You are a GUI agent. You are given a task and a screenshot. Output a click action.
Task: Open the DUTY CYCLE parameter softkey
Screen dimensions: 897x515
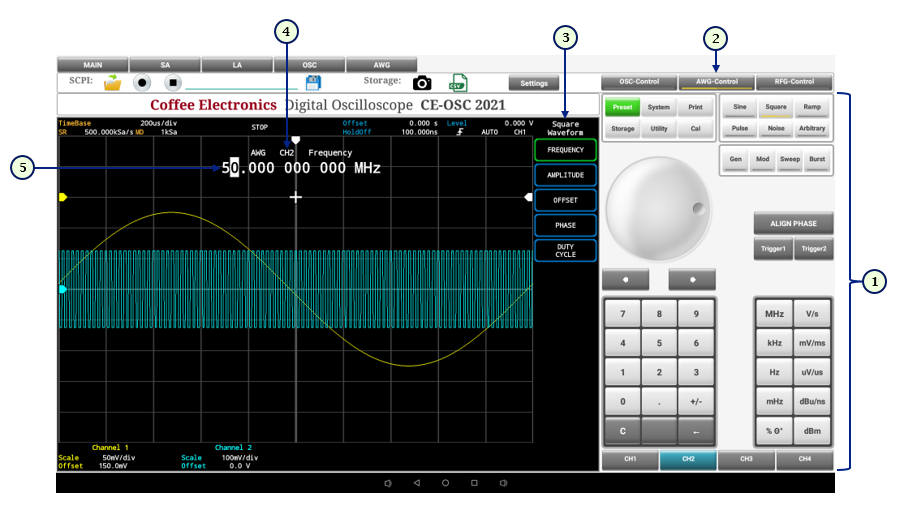(x=565, y=250)
